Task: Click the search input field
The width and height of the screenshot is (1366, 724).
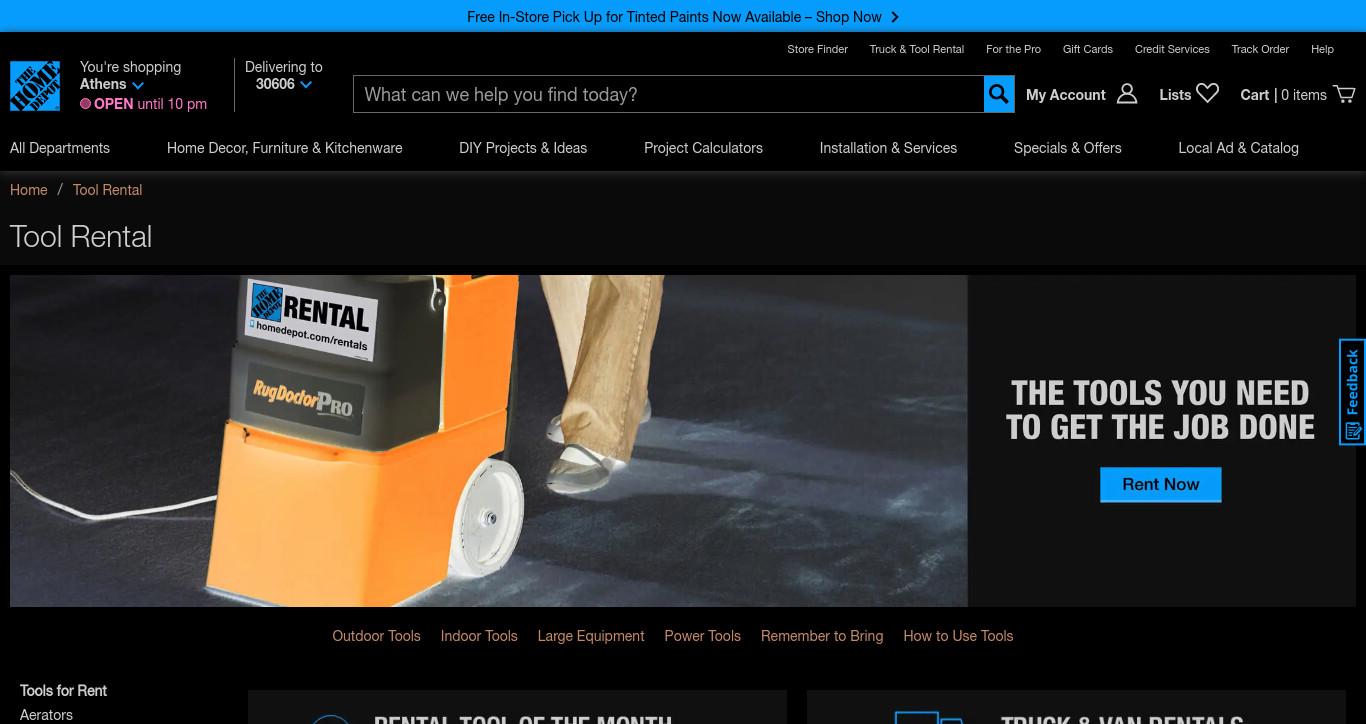Action: point(669,94)
